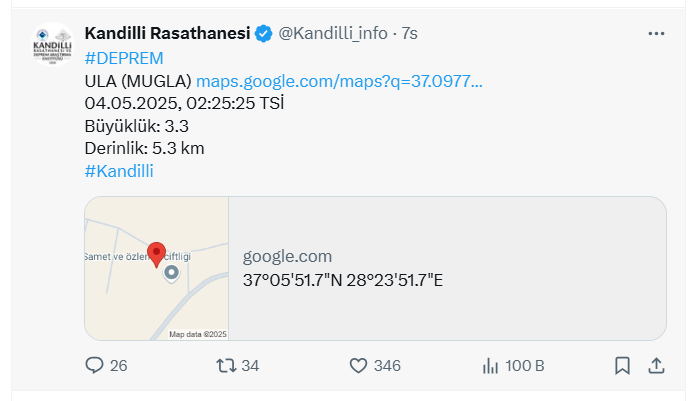Open the map preview thumbnail

(x=157, y=268)
